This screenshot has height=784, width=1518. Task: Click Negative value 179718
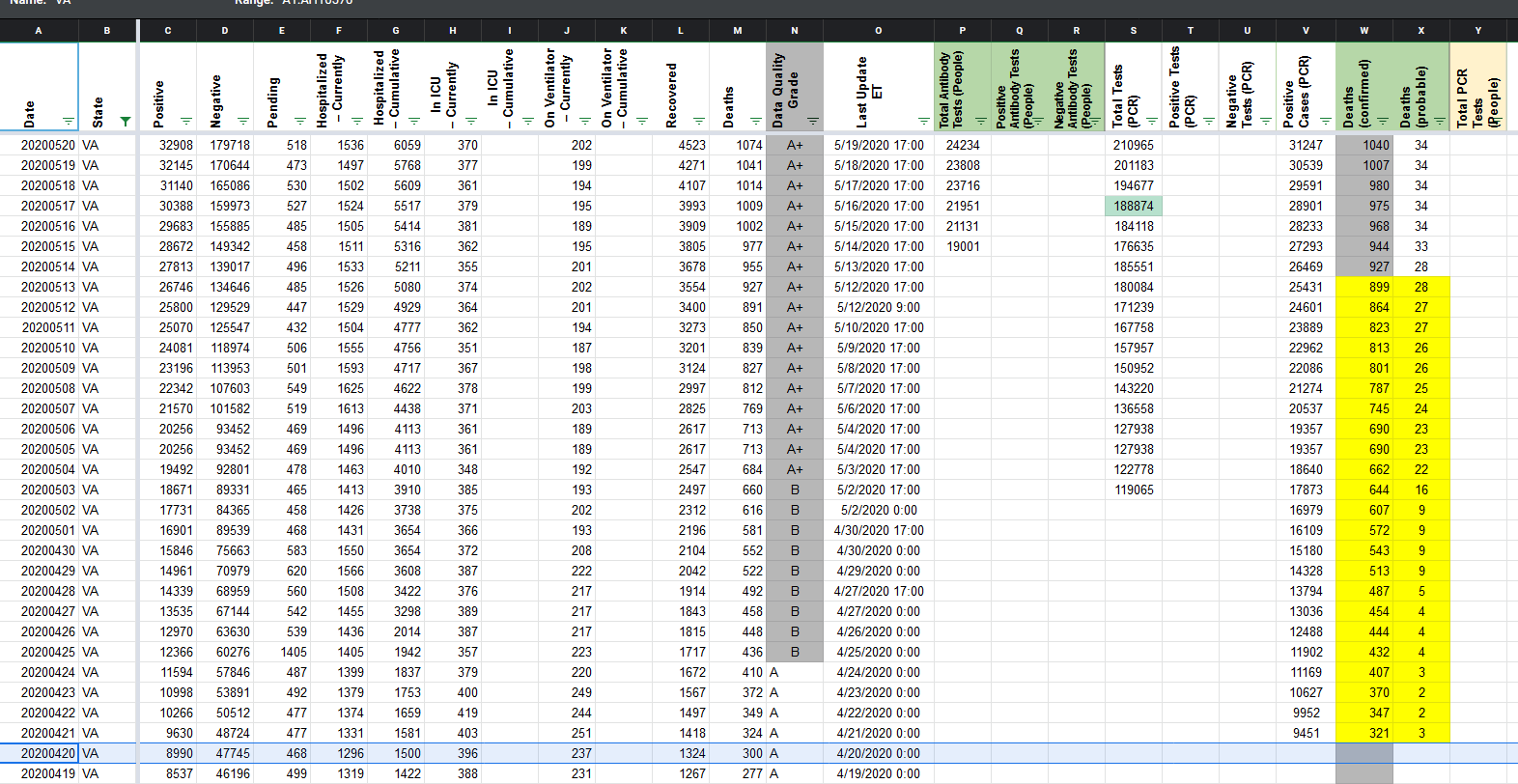[x=225, y=145]
